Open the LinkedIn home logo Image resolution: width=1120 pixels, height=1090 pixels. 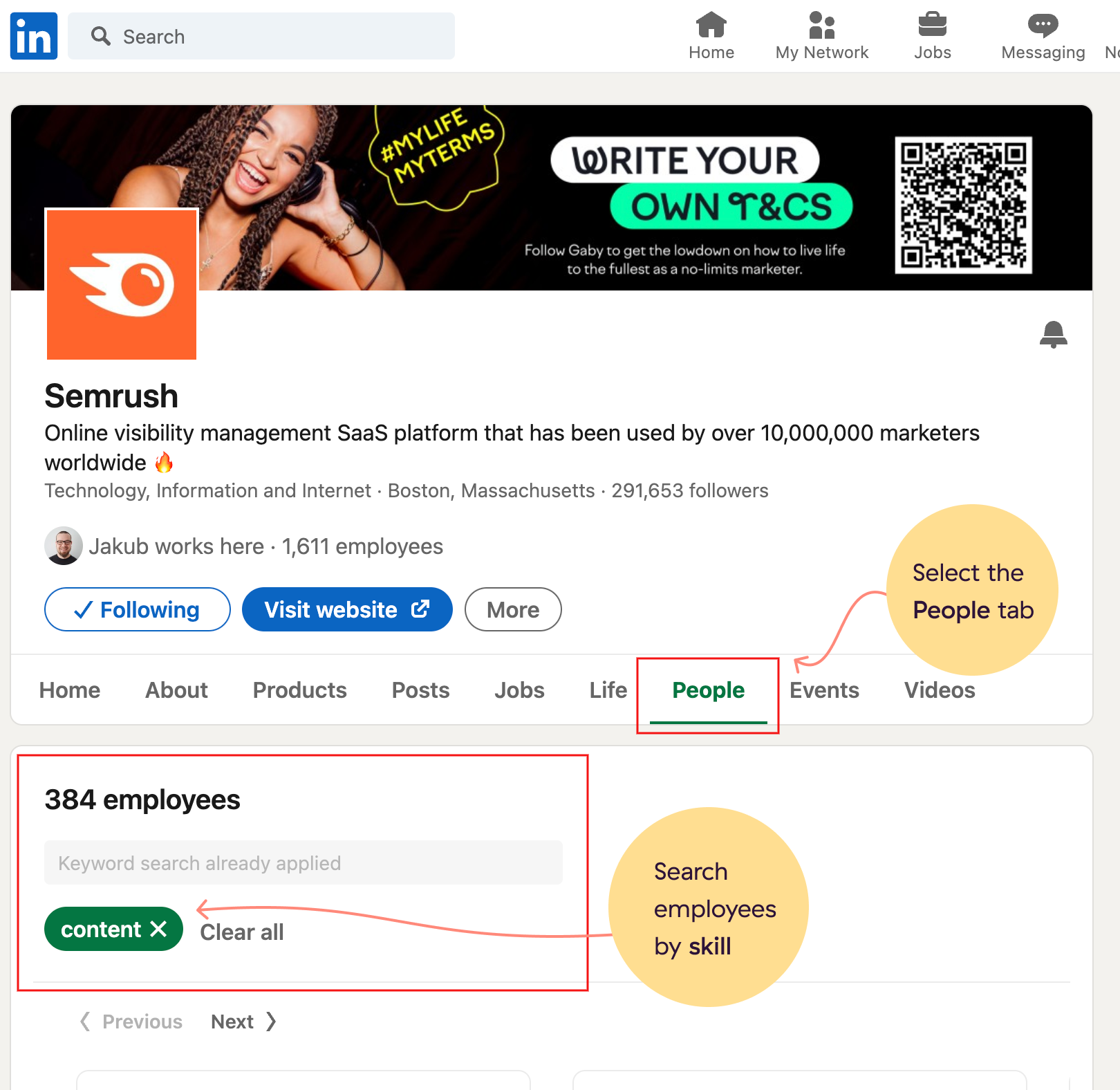(x=34, y=36)
